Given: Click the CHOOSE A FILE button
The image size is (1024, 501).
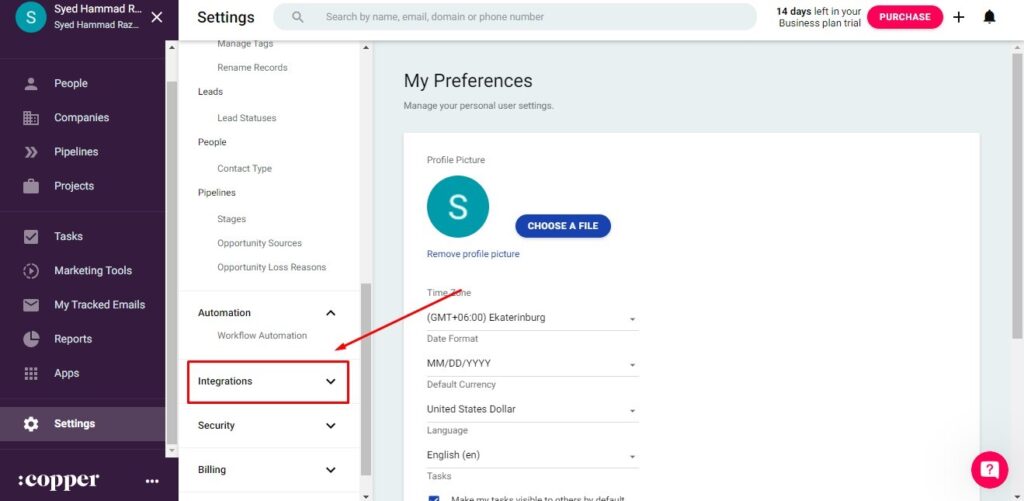Looking at the screenshot, I should (563, 226).
